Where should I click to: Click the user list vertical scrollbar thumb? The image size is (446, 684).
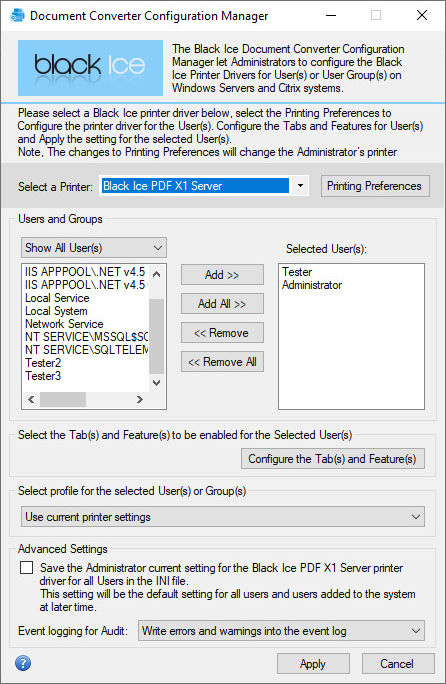[x=157, y=336]
